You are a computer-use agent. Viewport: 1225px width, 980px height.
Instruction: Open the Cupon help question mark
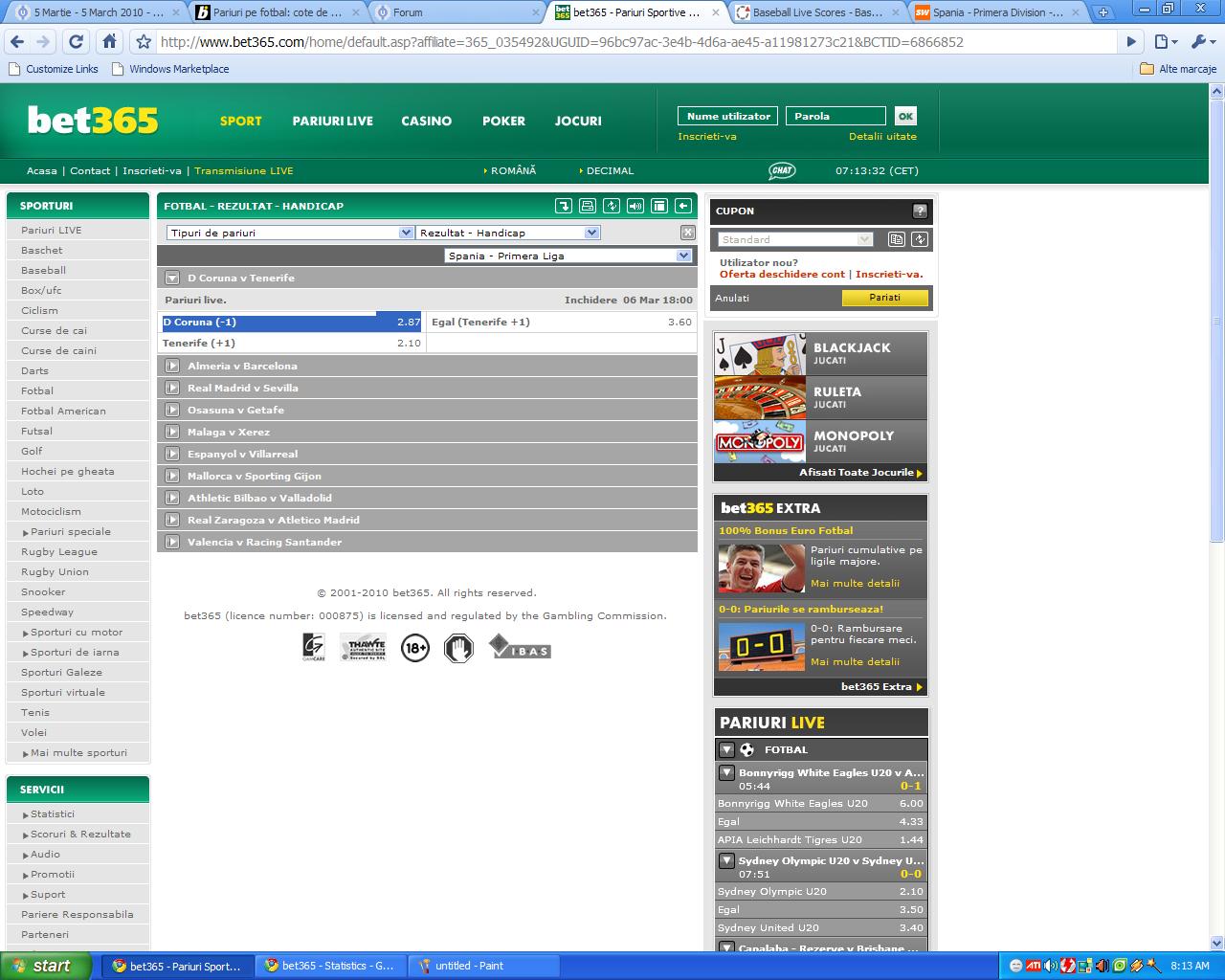(x=920, y=212)
